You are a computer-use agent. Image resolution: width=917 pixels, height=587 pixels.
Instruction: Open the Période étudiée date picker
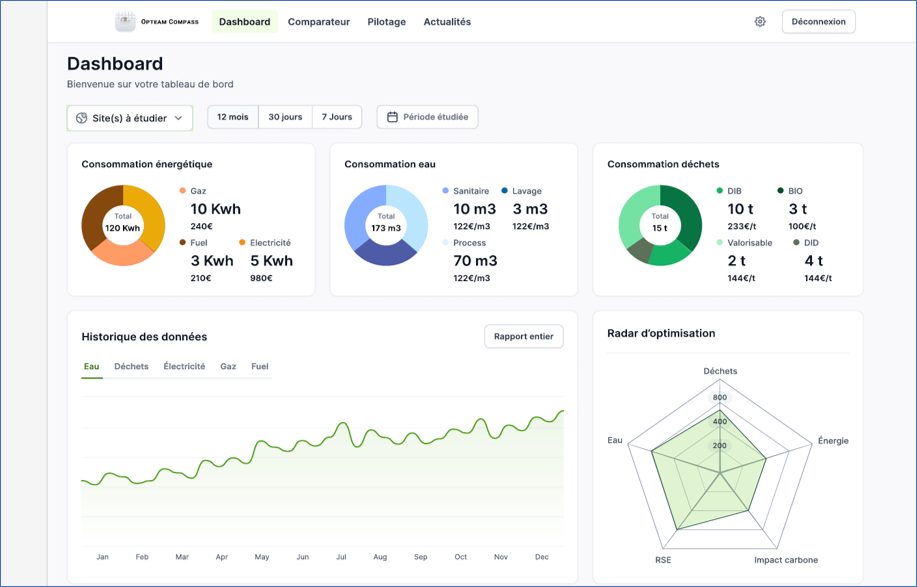pyautogui.click(x=428, y=117)
